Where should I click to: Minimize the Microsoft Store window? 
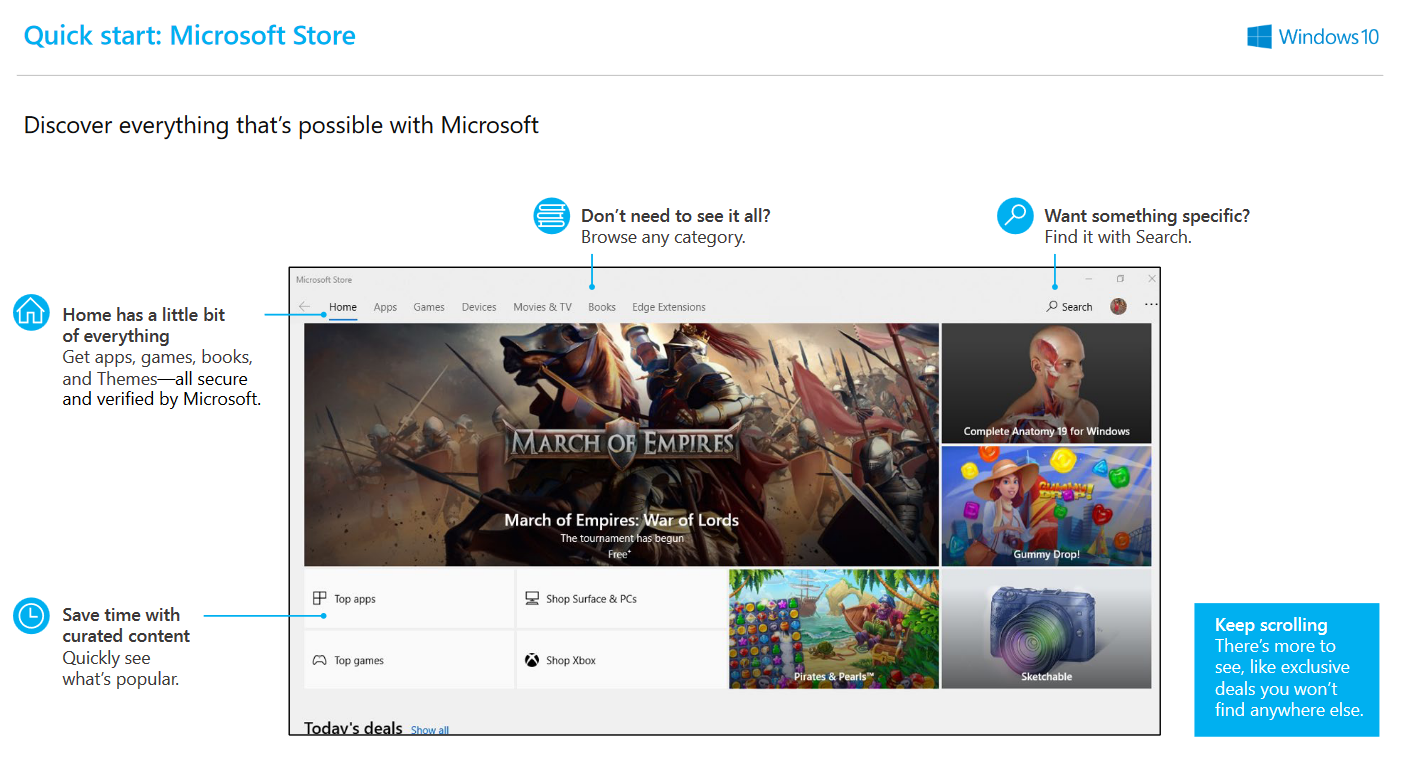point(1089,279)
